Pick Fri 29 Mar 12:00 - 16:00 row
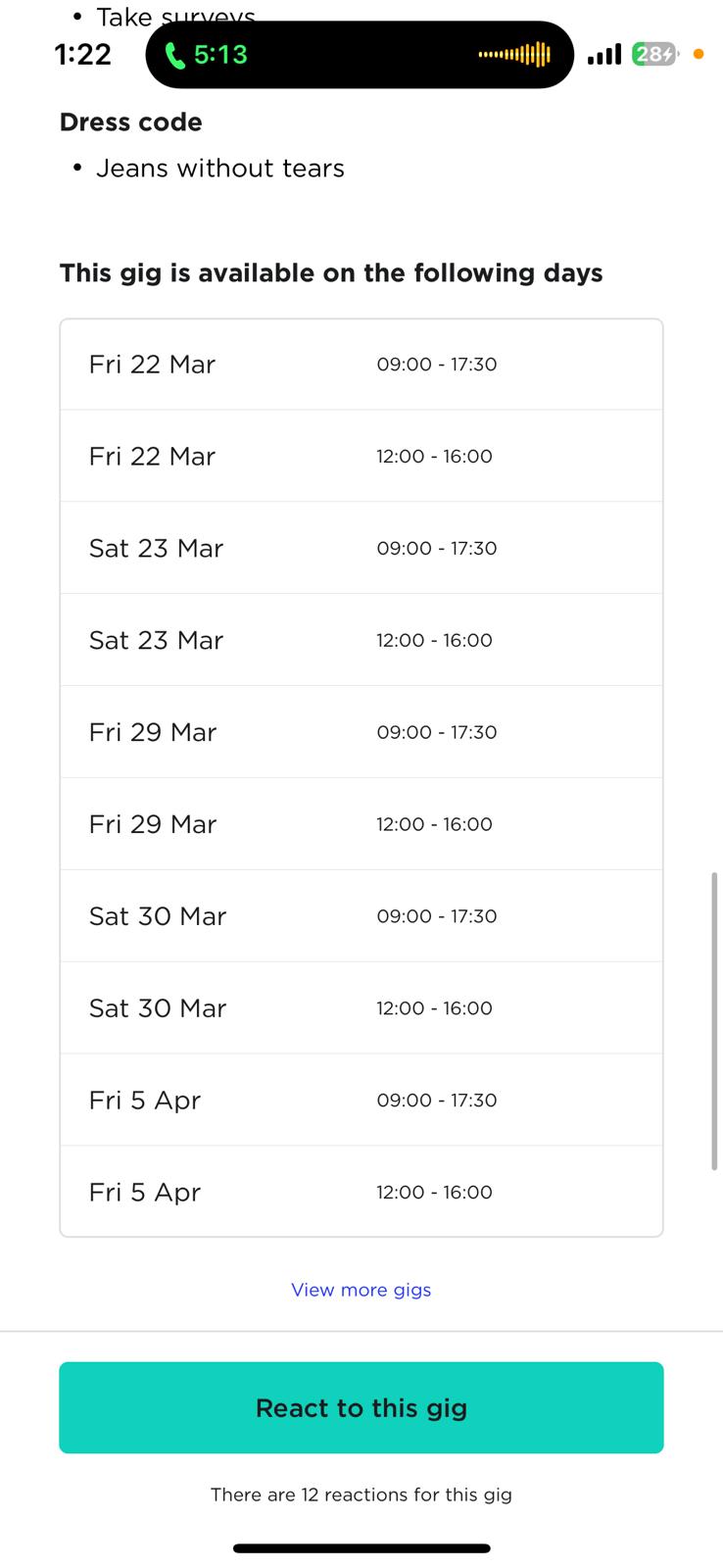The image size is (723, 1568). coord(361,824)
